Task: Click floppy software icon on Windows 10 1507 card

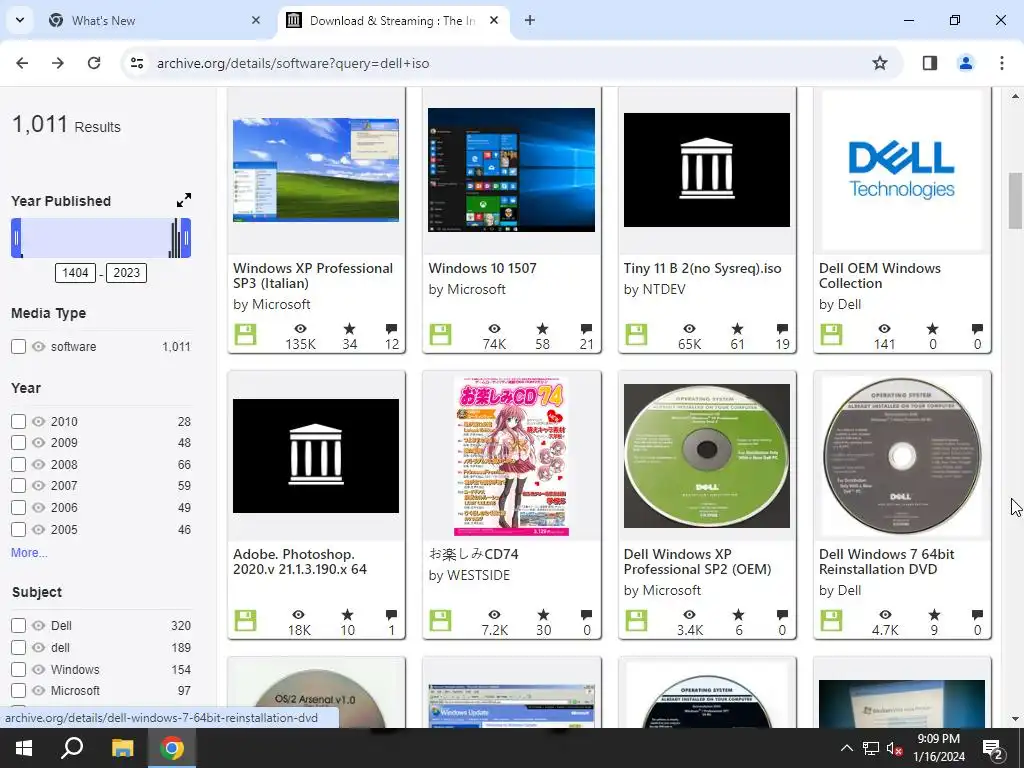Action: [441, 334]
